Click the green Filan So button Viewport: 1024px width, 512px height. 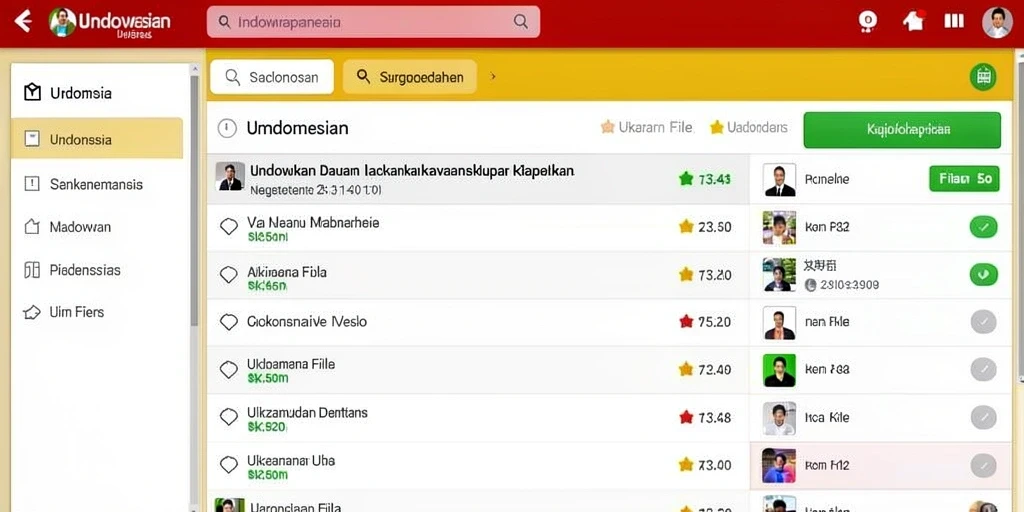[x=964, y=178]
